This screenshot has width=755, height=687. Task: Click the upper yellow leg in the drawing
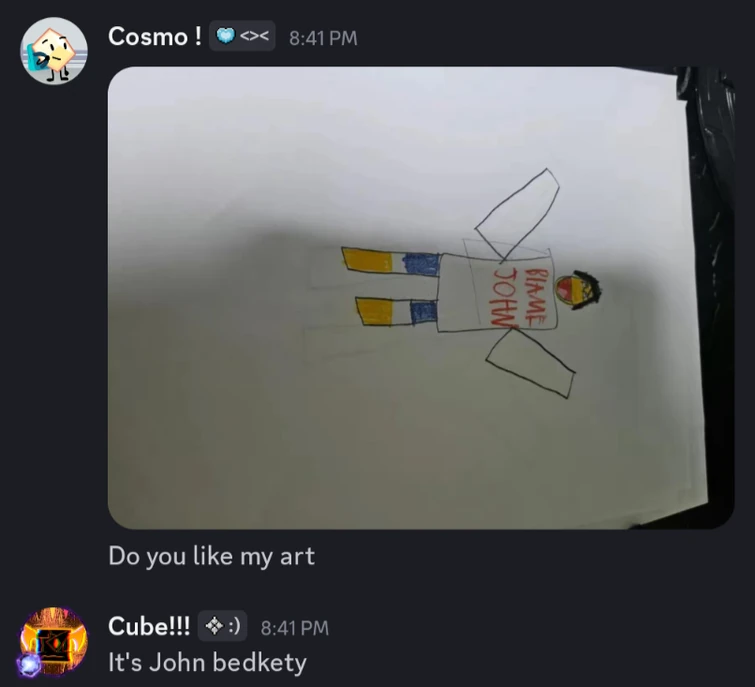click(367, 260)
